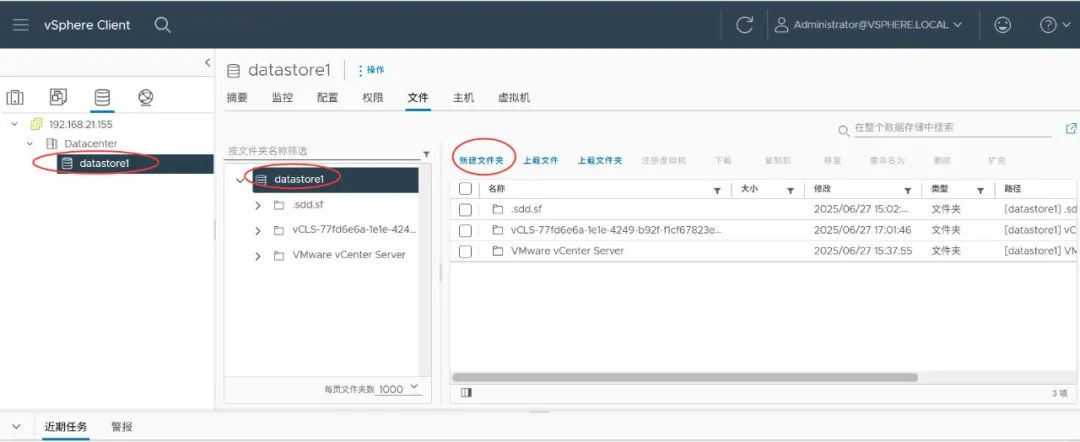Open the column chooser icon below table
Viewport: 1080px width, 442px height.
point(466,392)
